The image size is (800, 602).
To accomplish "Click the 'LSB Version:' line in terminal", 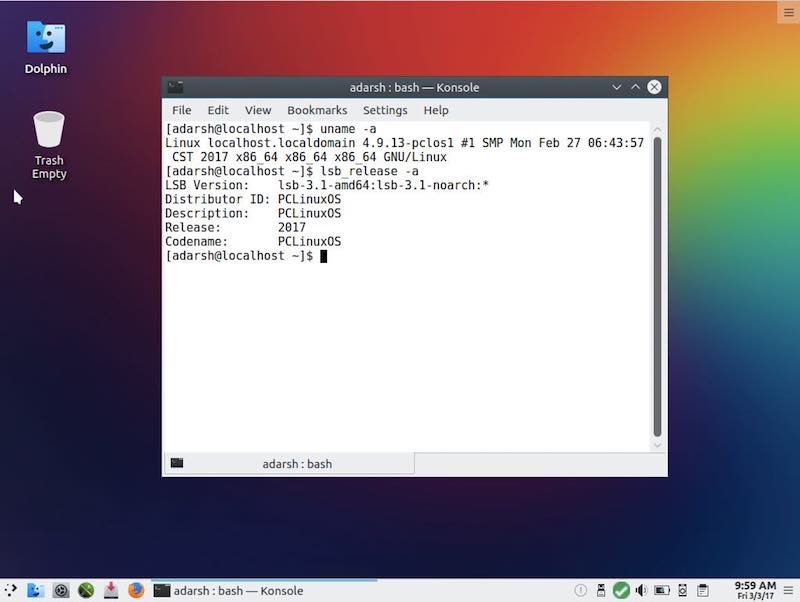I will point(327,185).
